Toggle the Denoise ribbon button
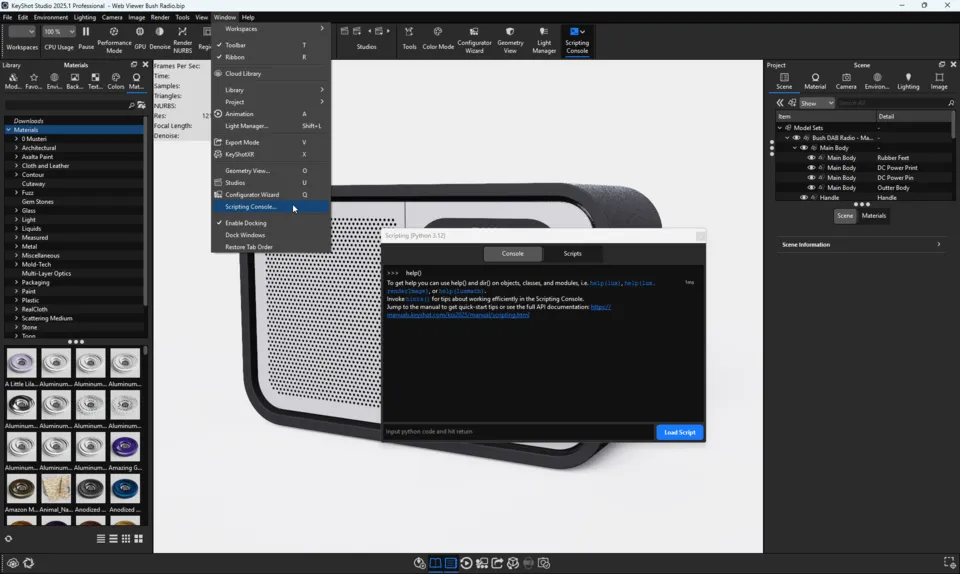960x574 pixels. tap(160, 38)
